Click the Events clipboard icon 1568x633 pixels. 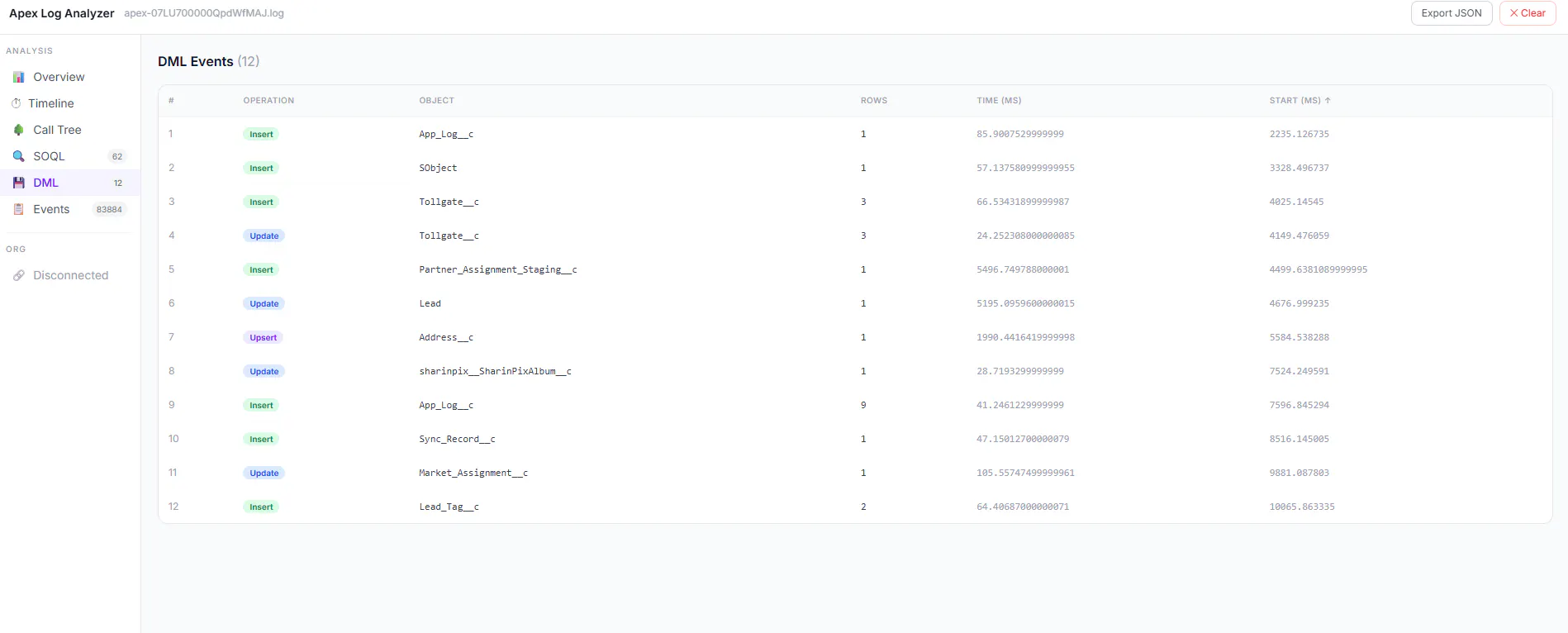[x=18, y=209]
